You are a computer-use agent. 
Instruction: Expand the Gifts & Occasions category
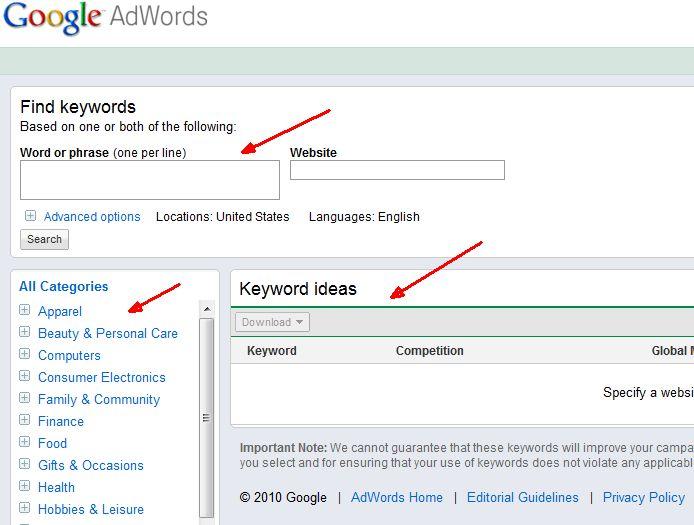click(25, 464)
